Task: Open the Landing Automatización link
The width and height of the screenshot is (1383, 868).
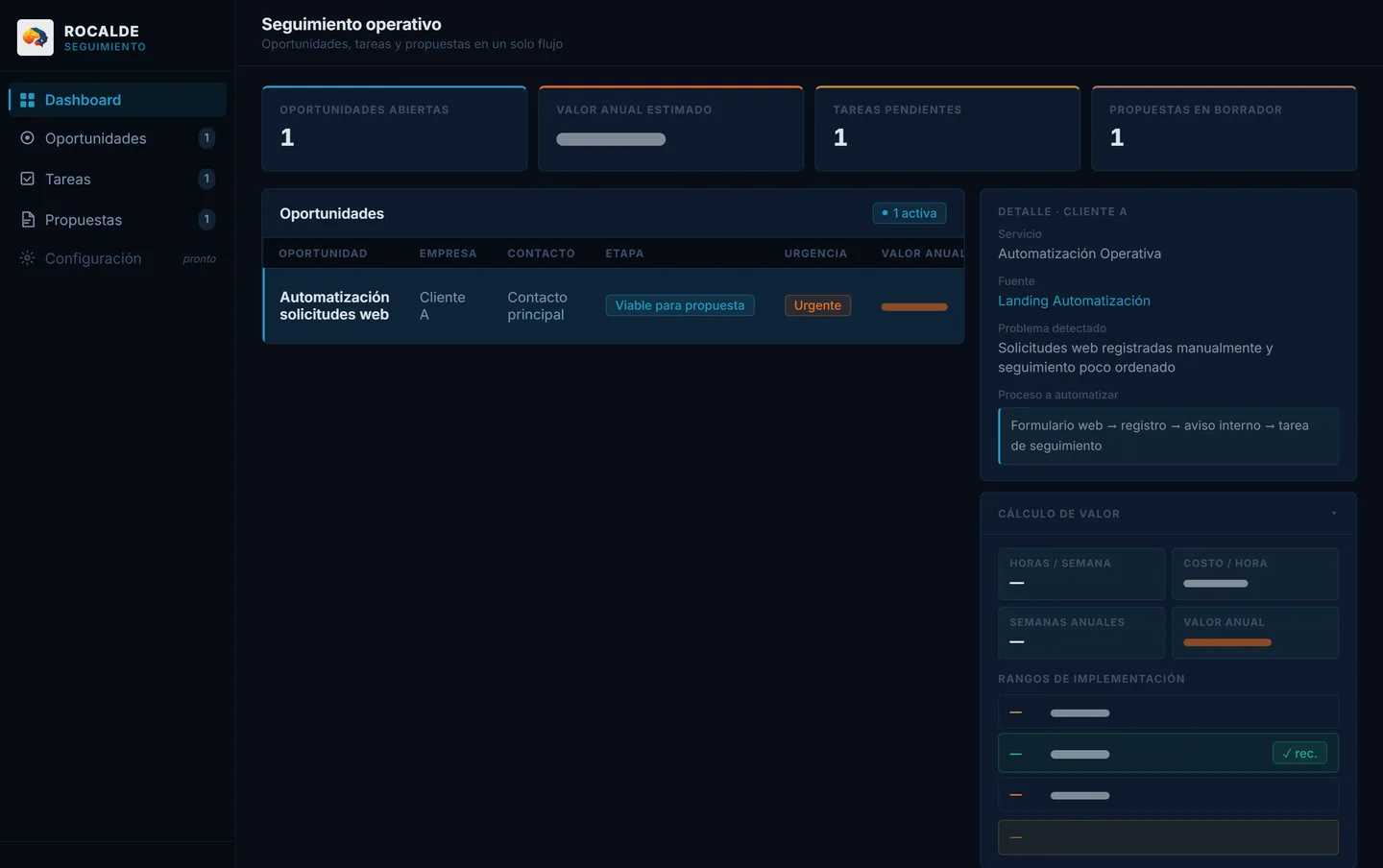Action: [1074, 301]
